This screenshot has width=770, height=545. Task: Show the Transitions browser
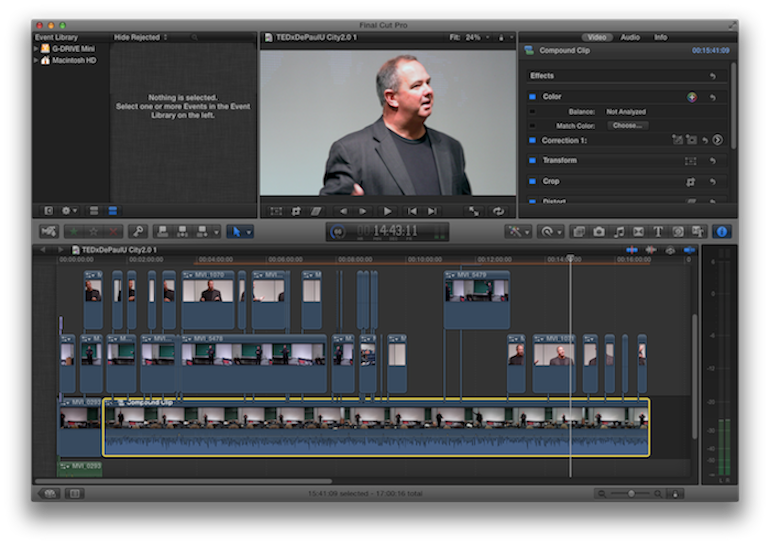click(x=638, y=231)
